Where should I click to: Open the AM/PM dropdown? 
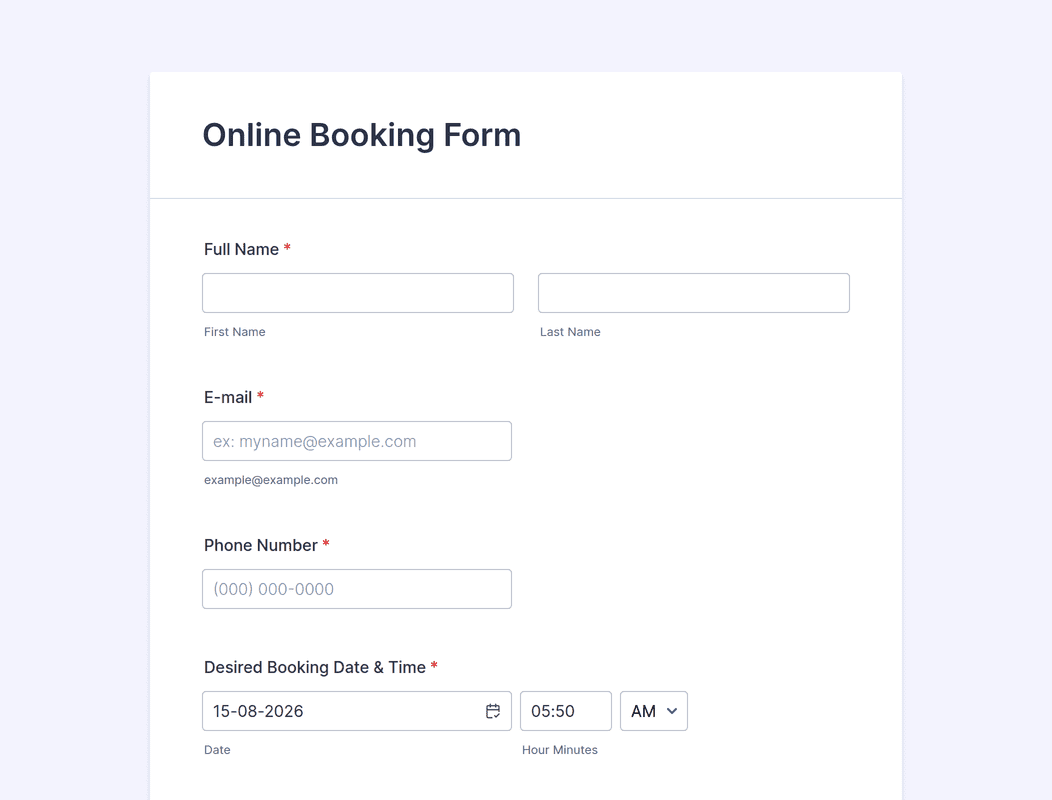(x=653, y=711)
